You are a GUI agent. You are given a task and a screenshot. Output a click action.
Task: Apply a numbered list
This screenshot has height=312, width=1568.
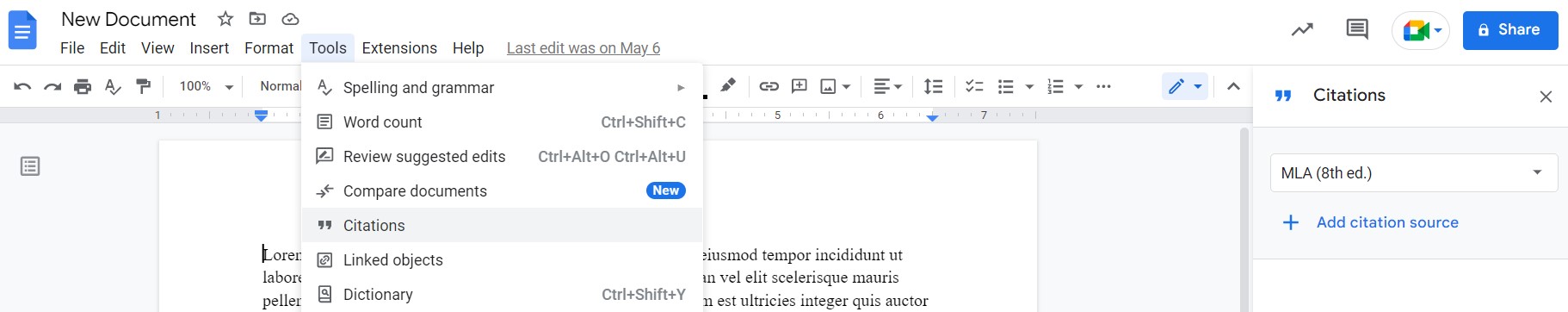(1055, 86)
